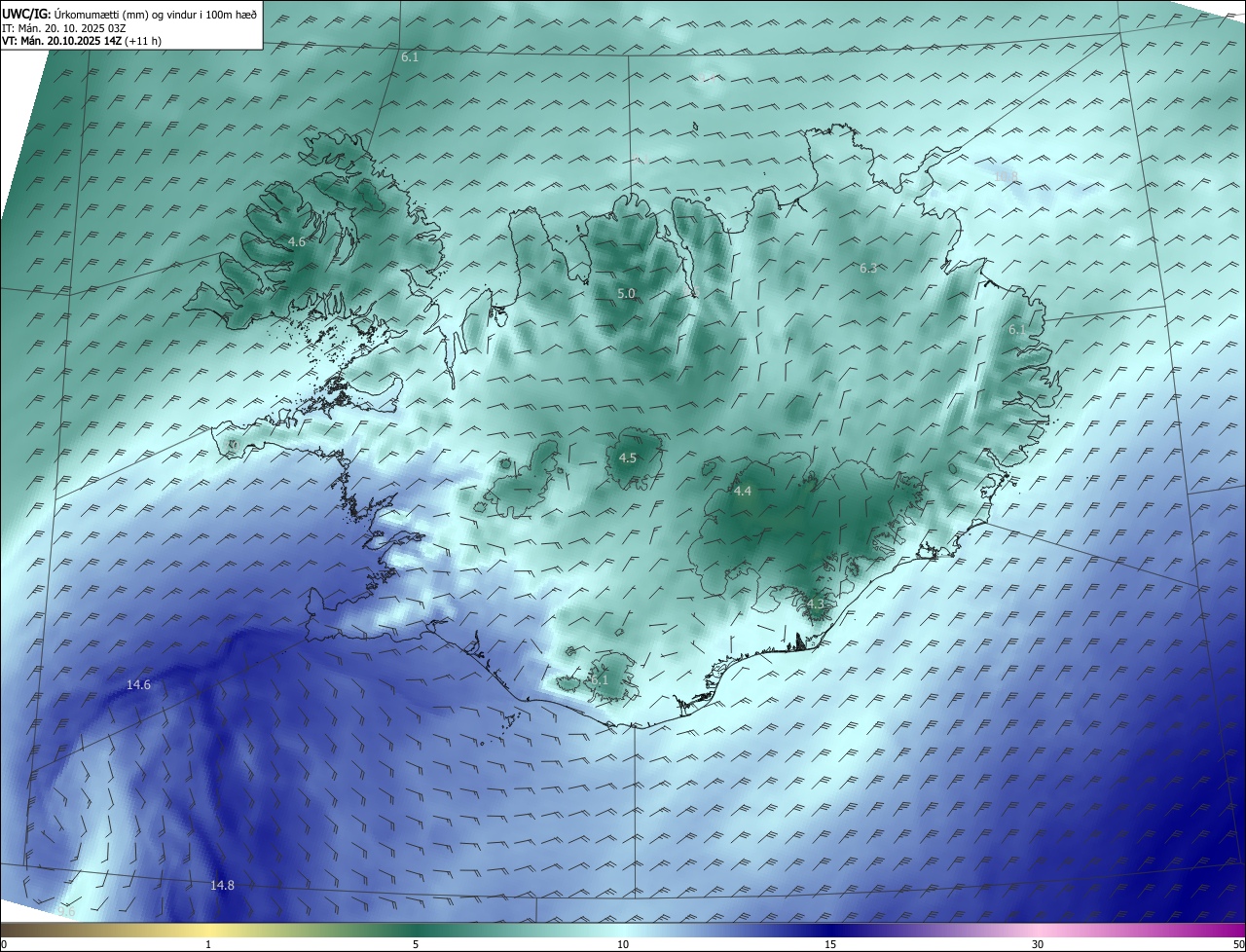Click the faint 10.8 value offshore
This screenshot has width=1246, height=952.
[1006, 176]
